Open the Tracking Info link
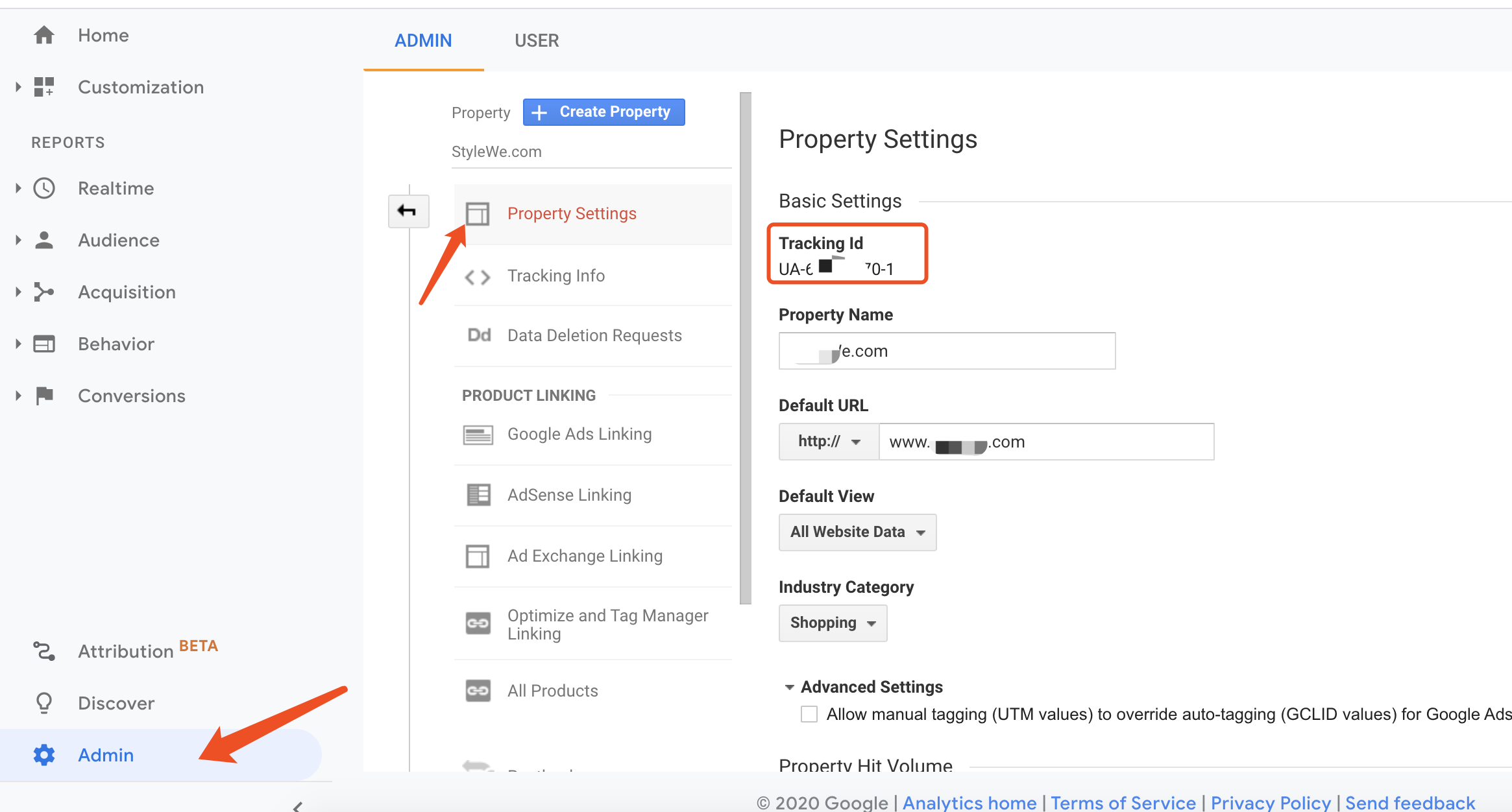The image size is (1512, 812). click(556, 276)
